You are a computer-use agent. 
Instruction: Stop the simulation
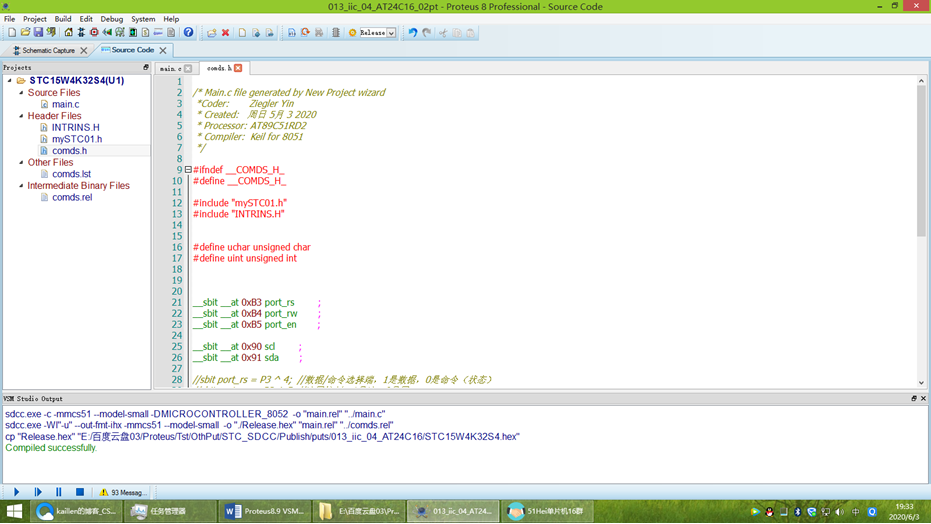click(x=80, y=492)
